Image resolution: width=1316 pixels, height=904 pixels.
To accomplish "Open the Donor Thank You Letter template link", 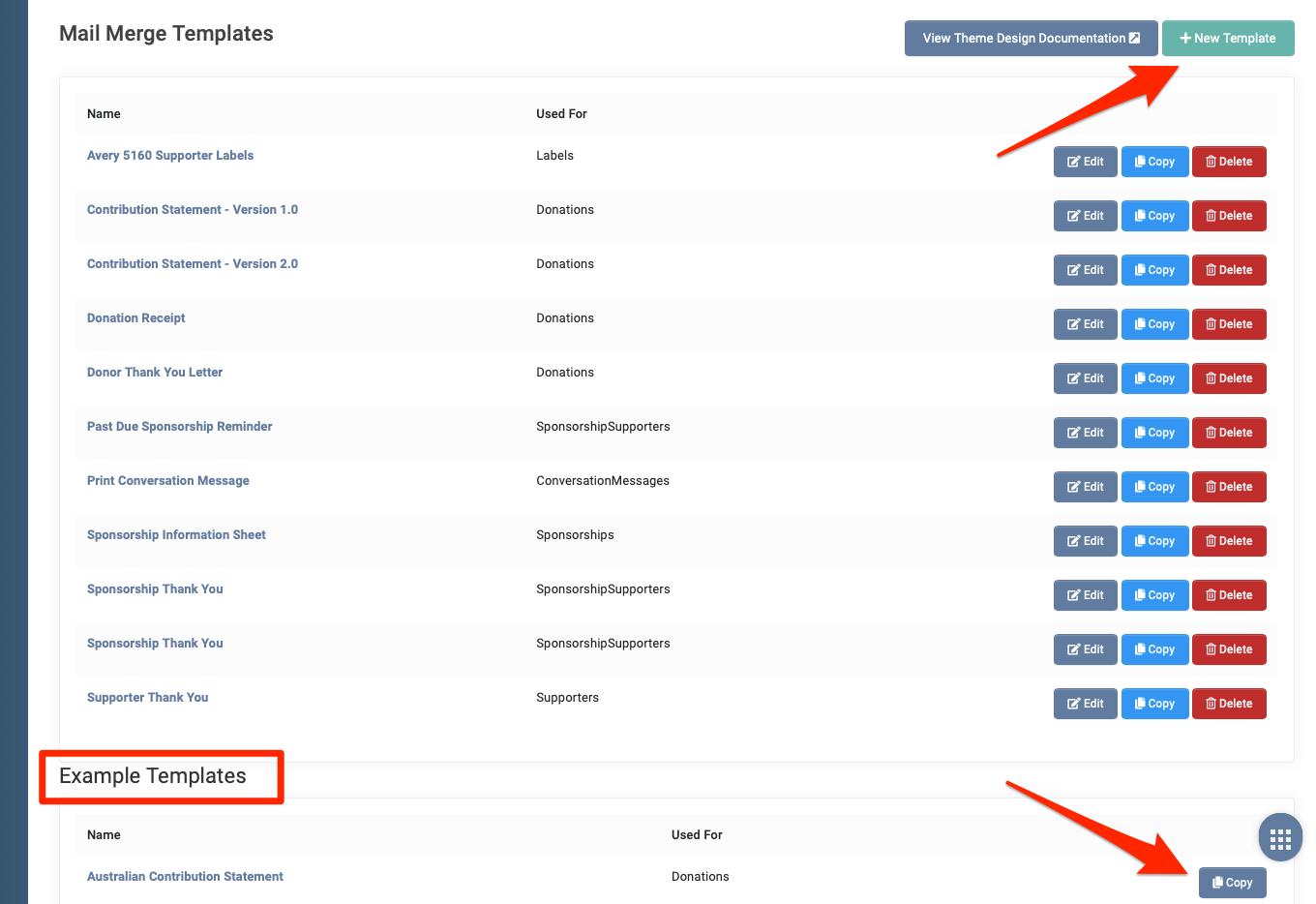I will [155, 372].
